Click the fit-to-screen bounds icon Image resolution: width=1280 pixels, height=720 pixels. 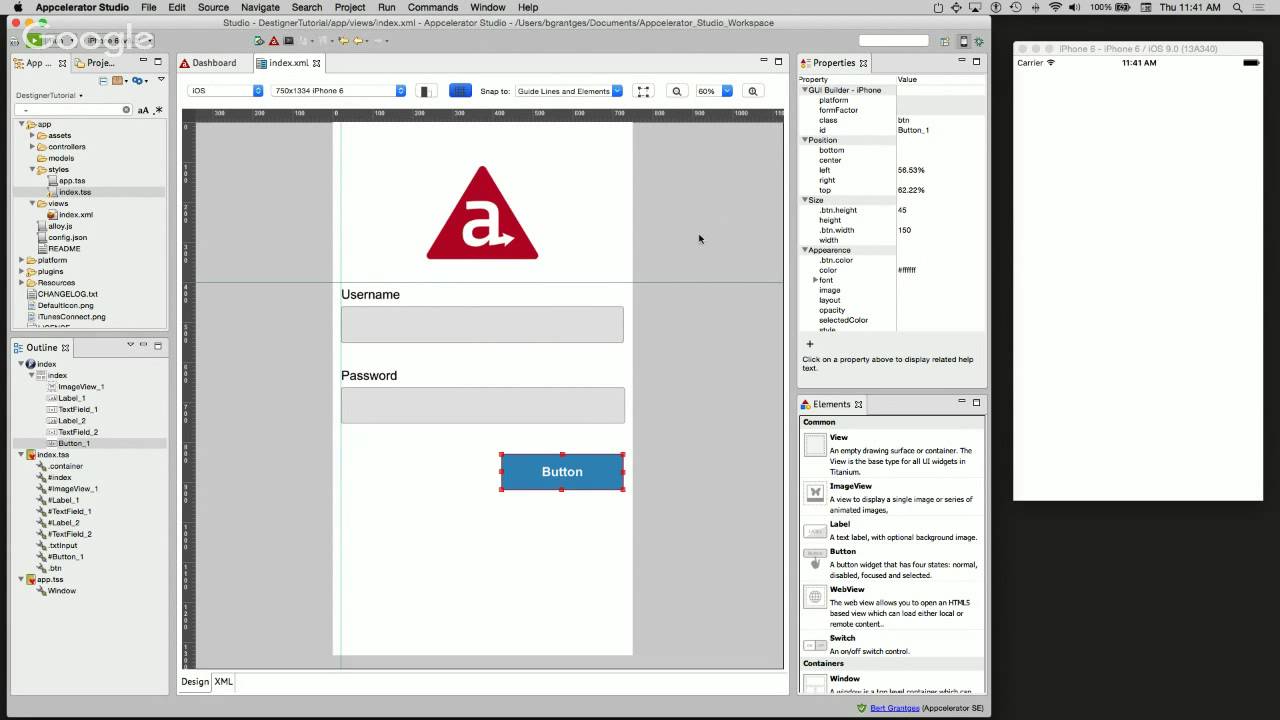coord(643,91)
